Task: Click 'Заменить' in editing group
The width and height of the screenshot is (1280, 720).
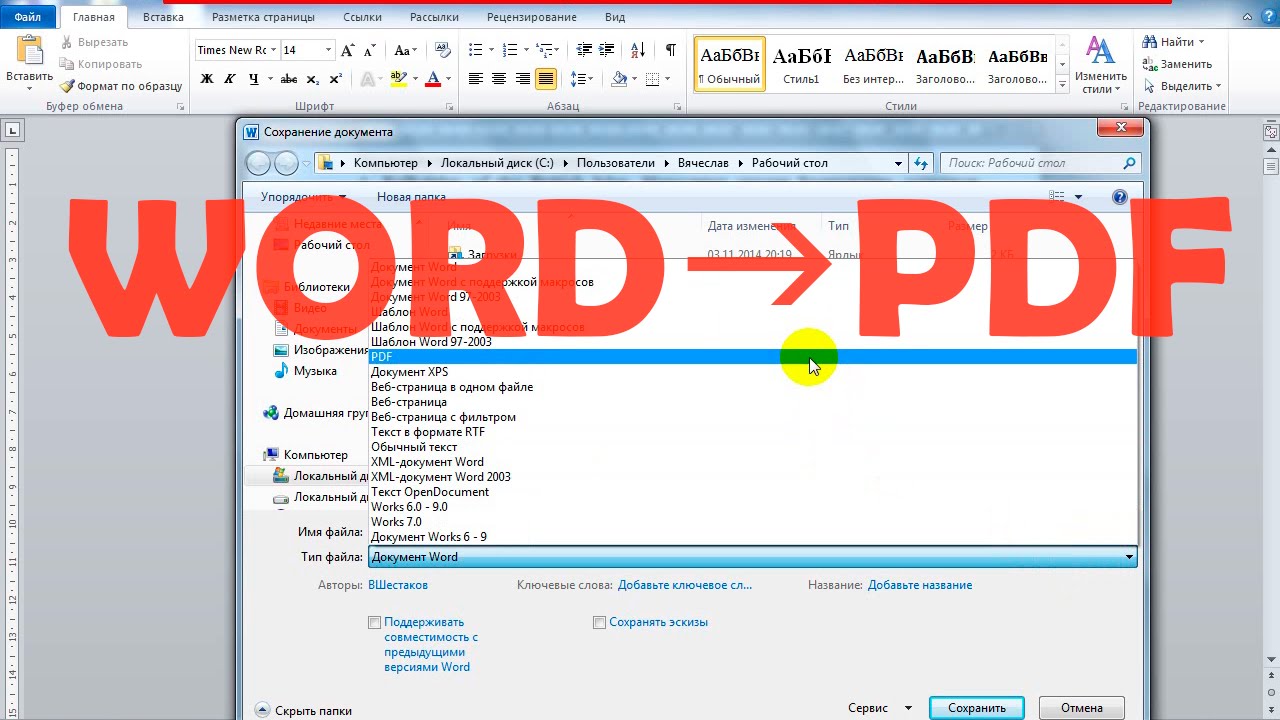Action: coord(1178,64)
